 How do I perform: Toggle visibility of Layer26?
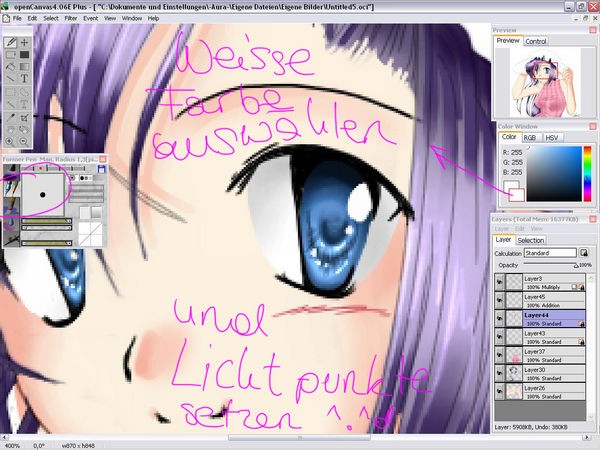click(x=500, y=389)
